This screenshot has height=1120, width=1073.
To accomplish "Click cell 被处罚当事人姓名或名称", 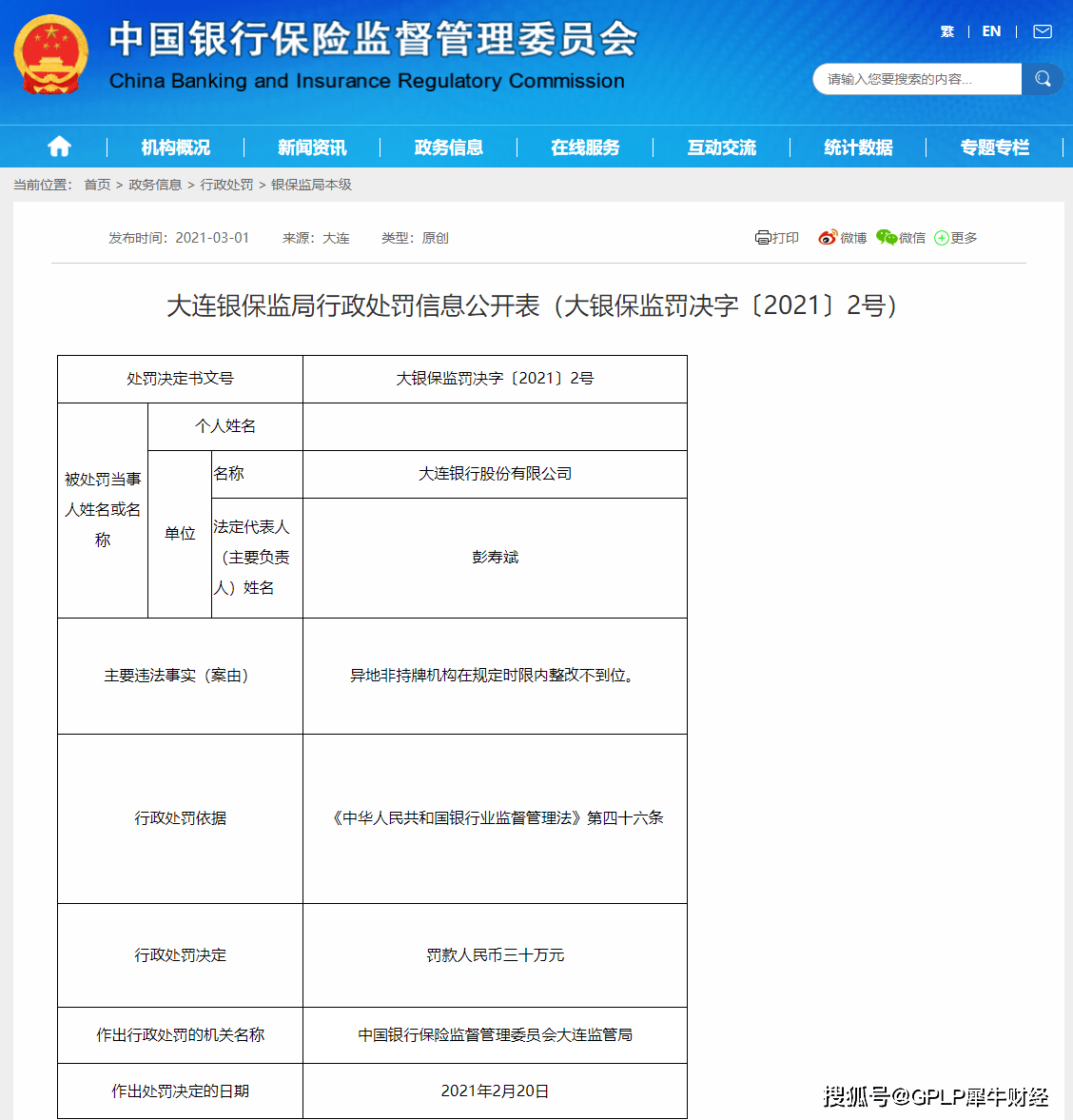I will 103,510.
